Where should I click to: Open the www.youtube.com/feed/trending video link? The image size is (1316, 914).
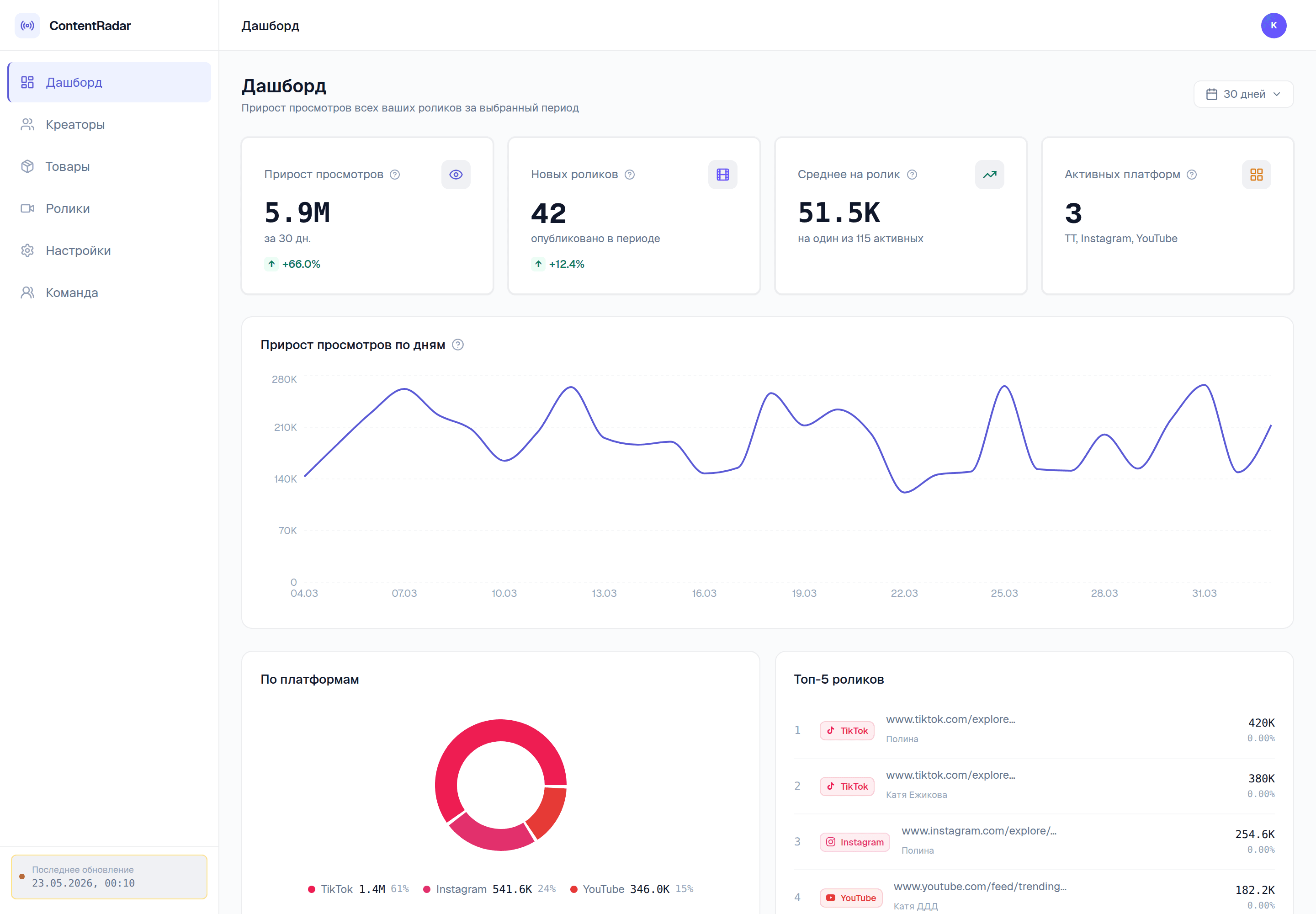pyautogui.click(x=980, y=887)
